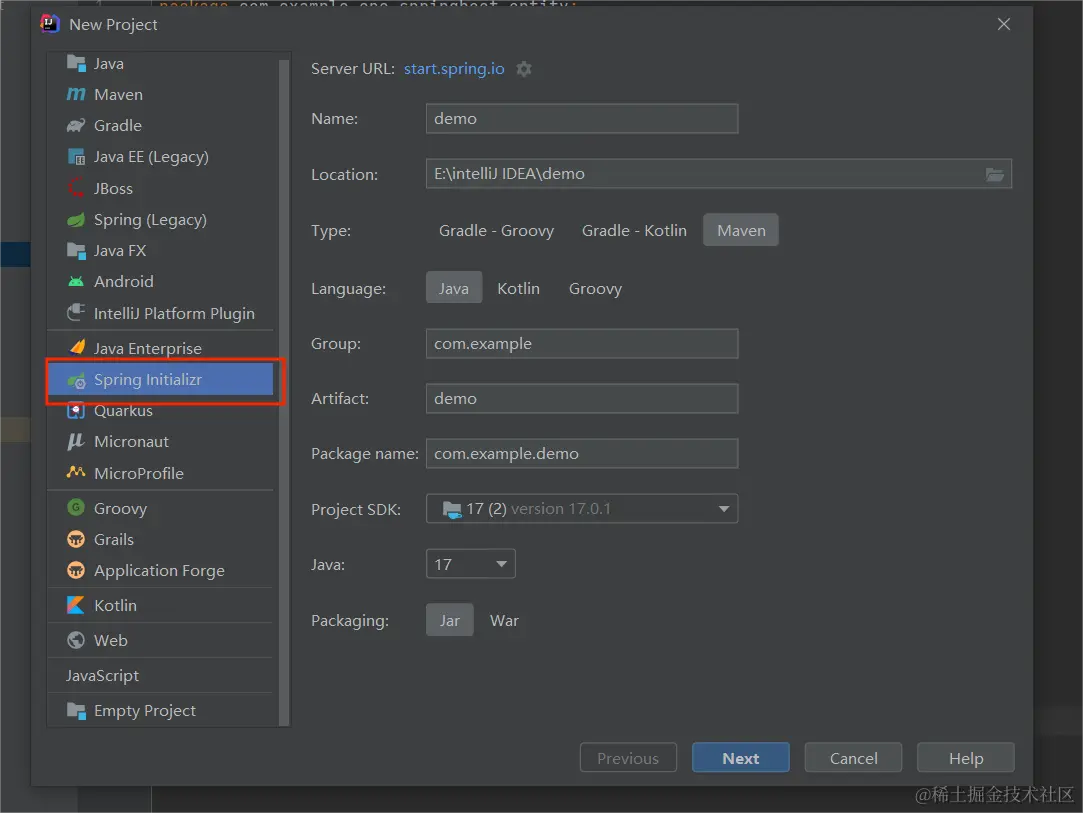The image size is (1083, 813).
Task: Open Server URL settings gear
Action: [524, 69]
